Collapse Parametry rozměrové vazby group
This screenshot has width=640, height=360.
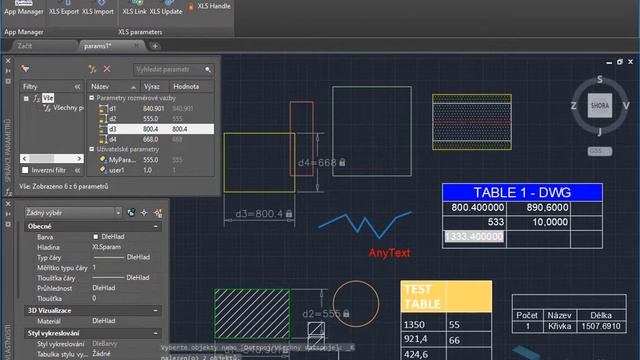pyautogui.click(x=92, y=98)
